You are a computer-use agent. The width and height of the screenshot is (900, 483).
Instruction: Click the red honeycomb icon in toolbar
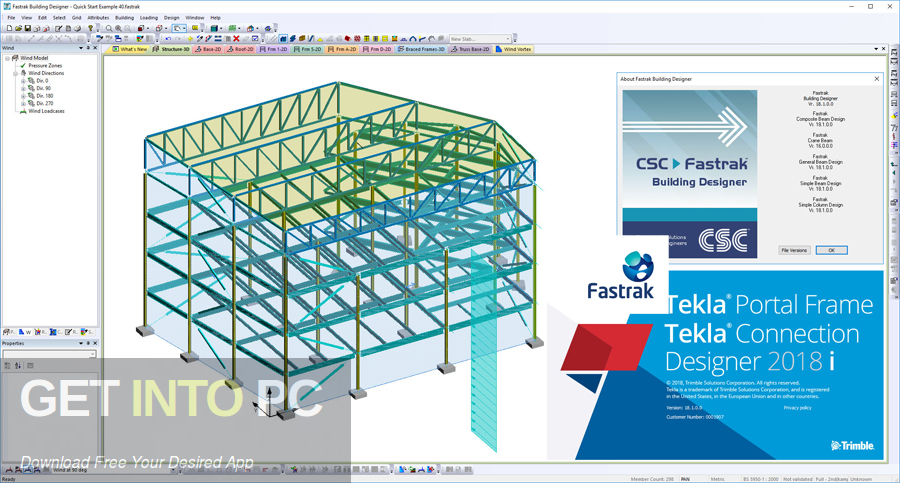[357, 39]
